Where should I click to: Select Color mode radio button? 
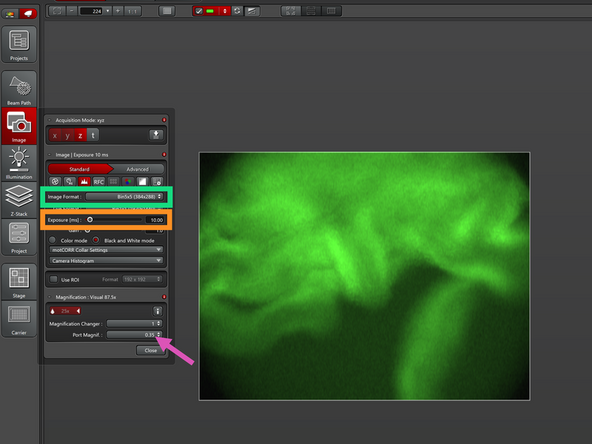pos(52,240)
